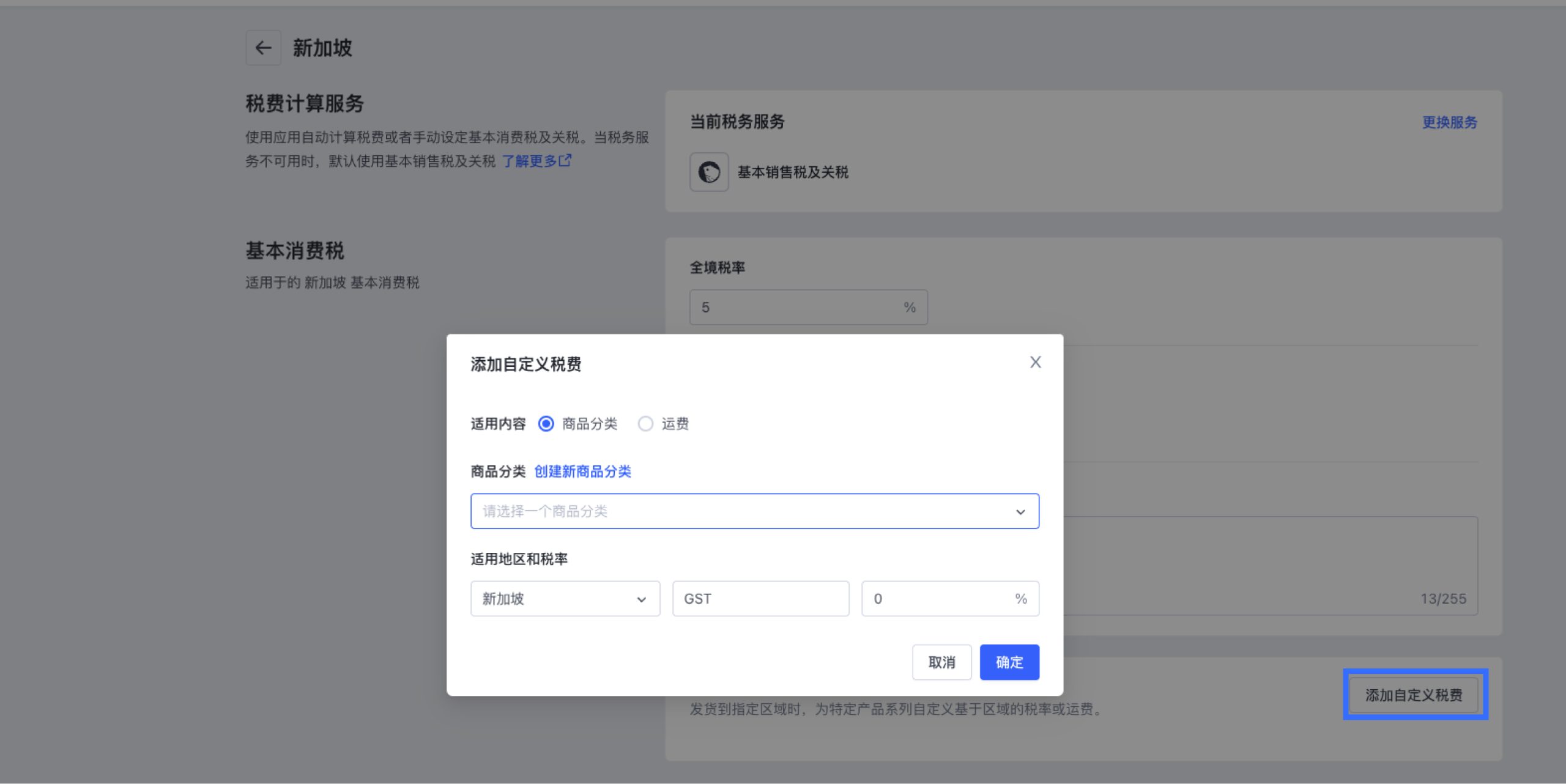Click the 全境税率 field showing 5
The image size is (1566, 784).
point(795,307)
